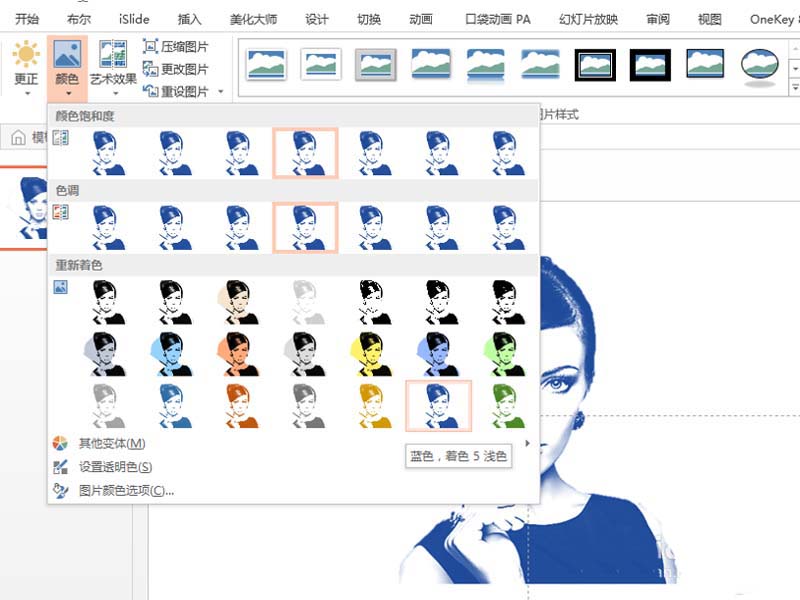
Task: Open the 开始 ribbon tab
Action: coord(27,19)
